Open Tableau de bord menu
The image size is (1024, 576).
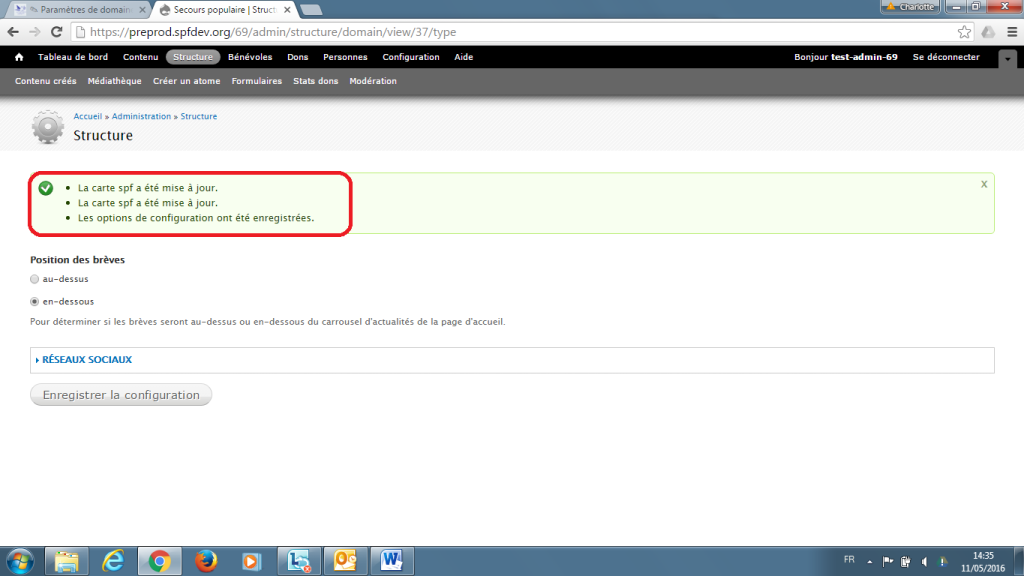(72, 57)
